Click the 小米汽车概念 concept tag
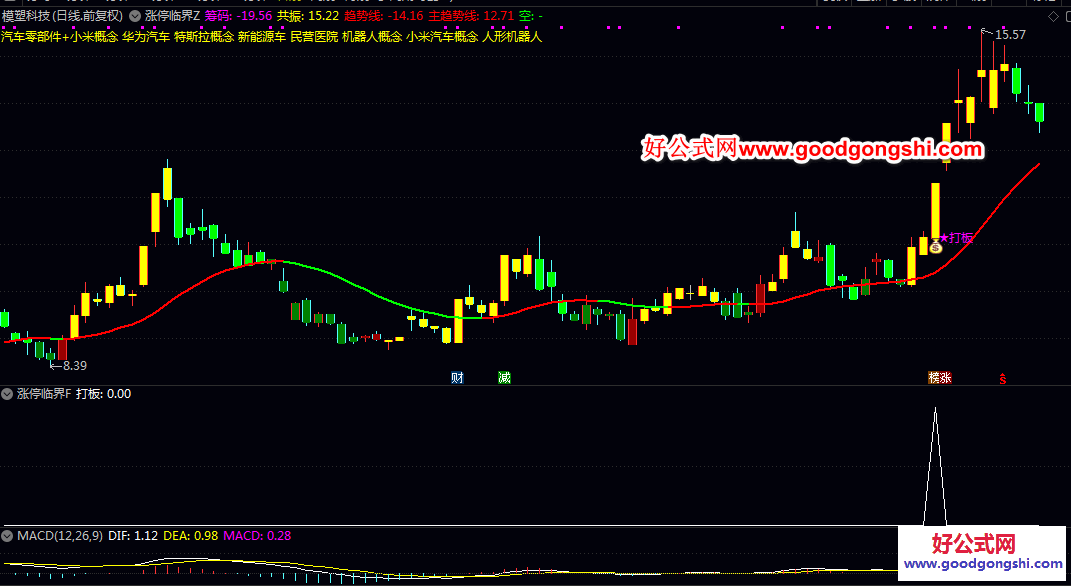 tap(443, 37)
